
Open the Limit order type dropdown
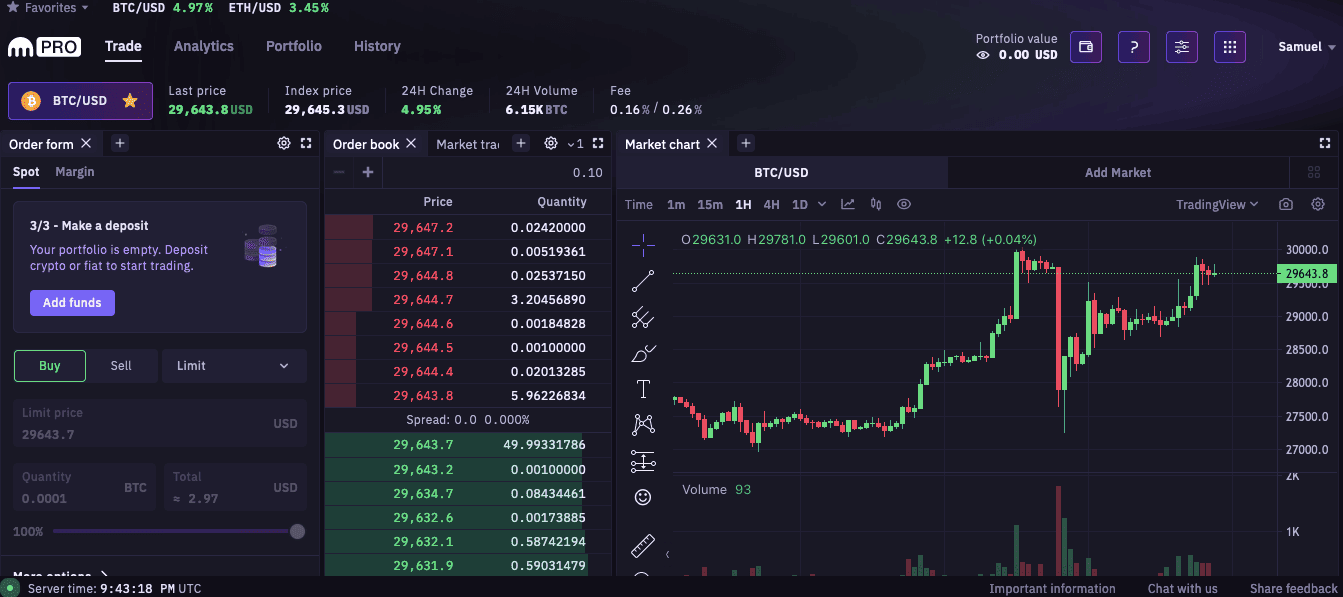click(234, 366)
